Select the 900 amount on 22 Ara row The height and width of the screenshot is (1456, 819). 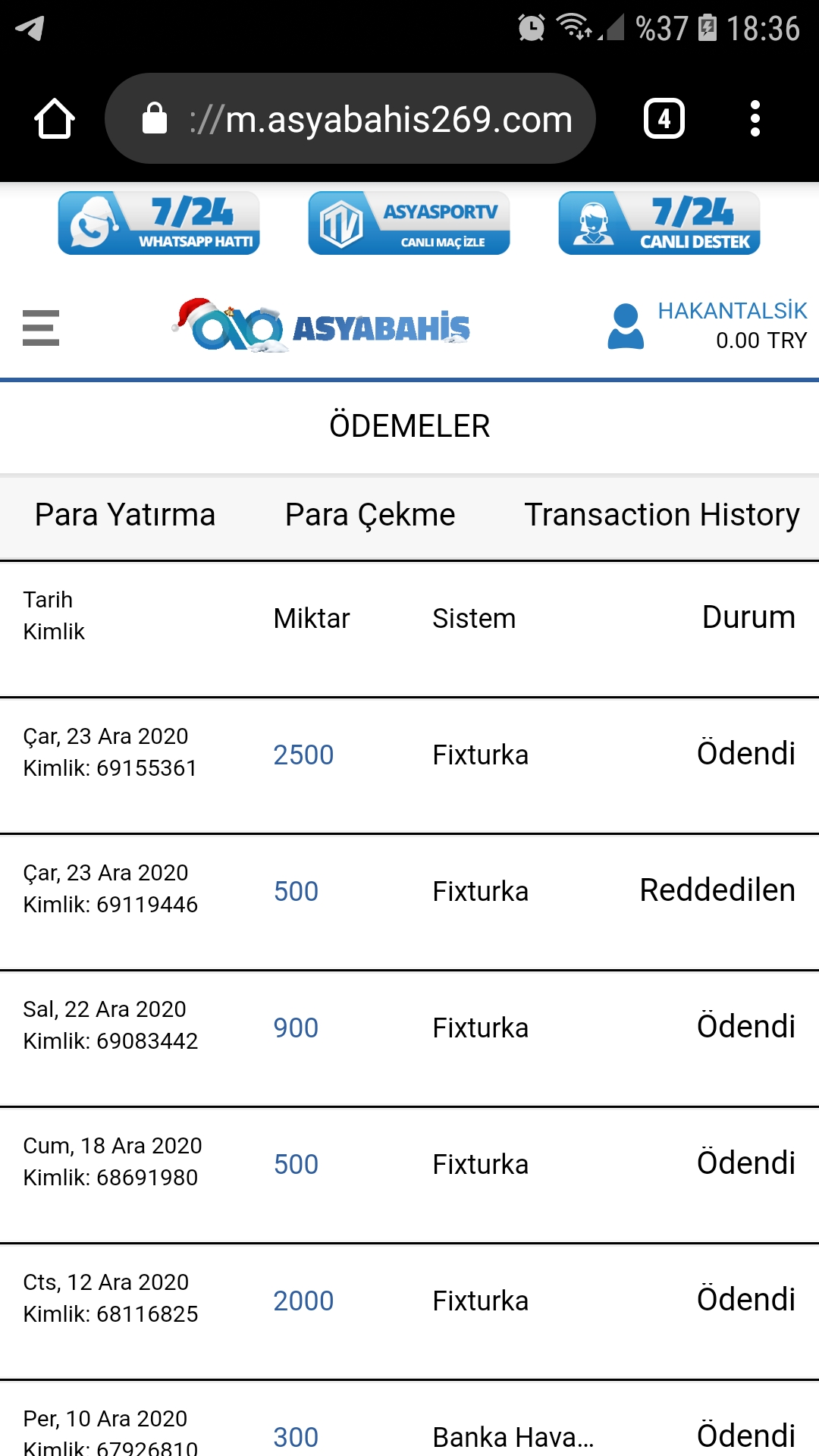pyautogui.click(x=296, y=1028)
